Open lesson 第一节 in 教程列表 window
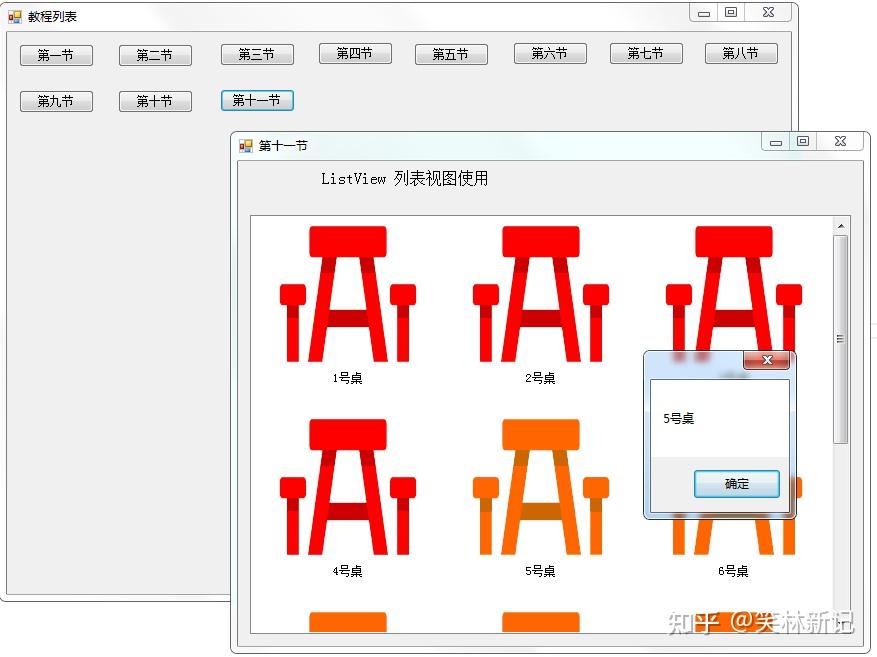 [56, 55]
